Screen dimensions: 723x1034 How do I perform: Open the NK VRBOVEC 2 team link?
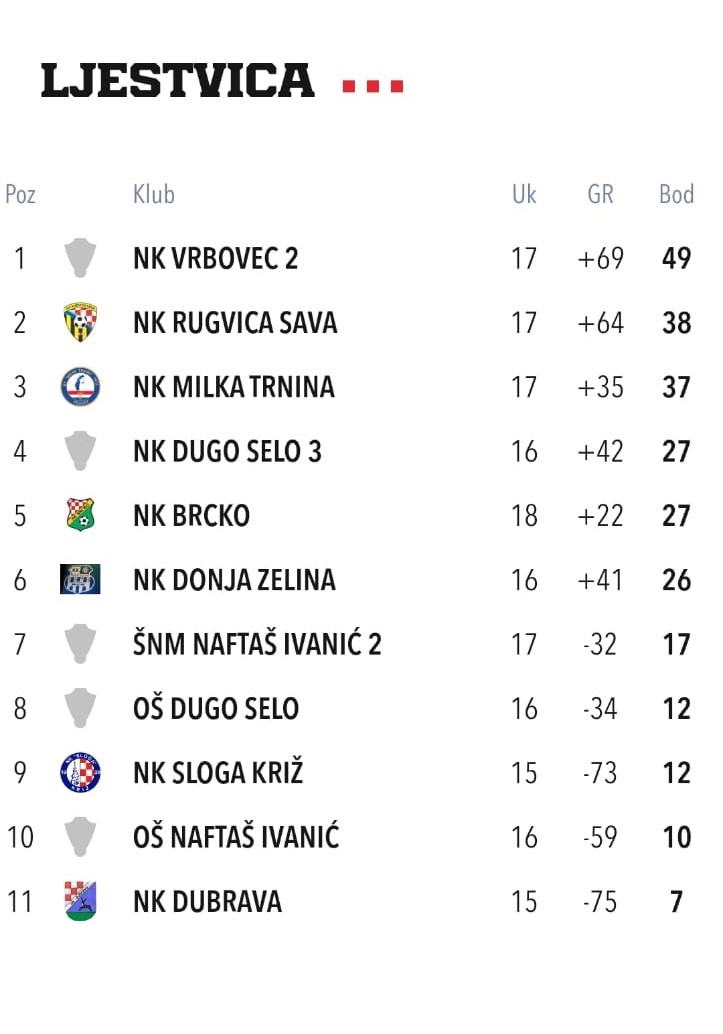tap(216, 258)
